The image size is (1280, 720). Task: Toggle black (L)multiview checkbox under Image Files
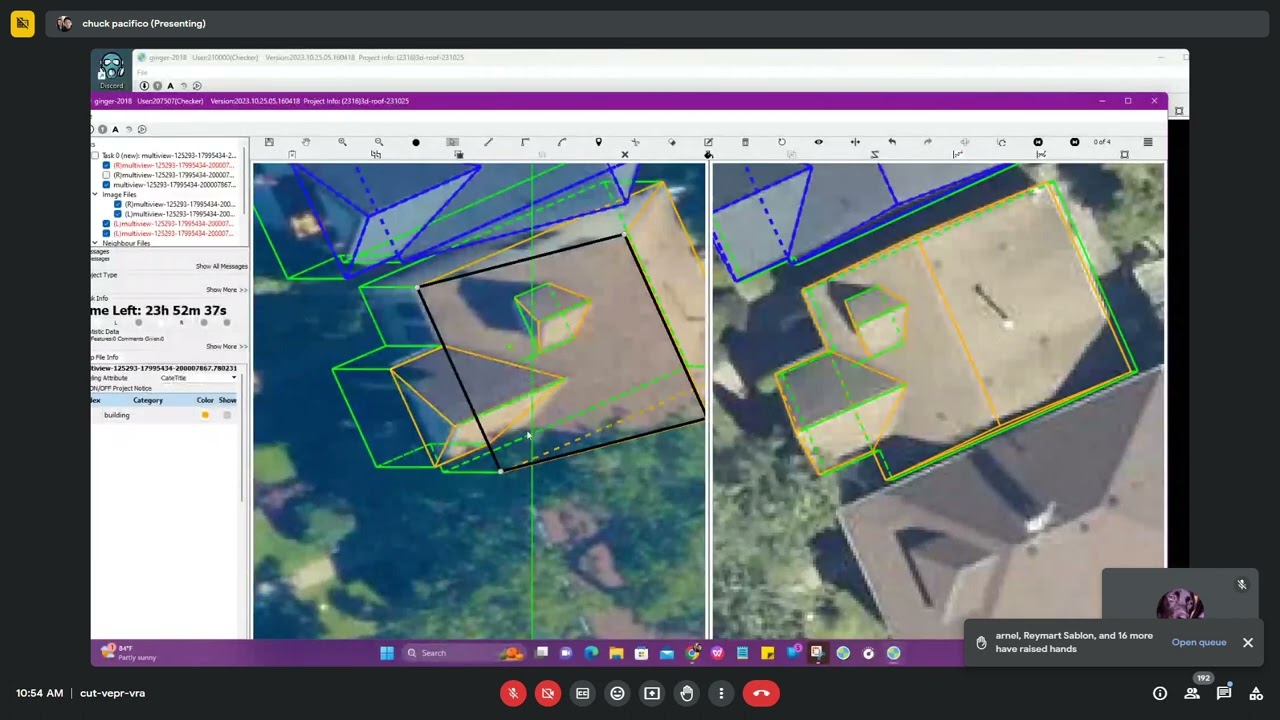118,214
